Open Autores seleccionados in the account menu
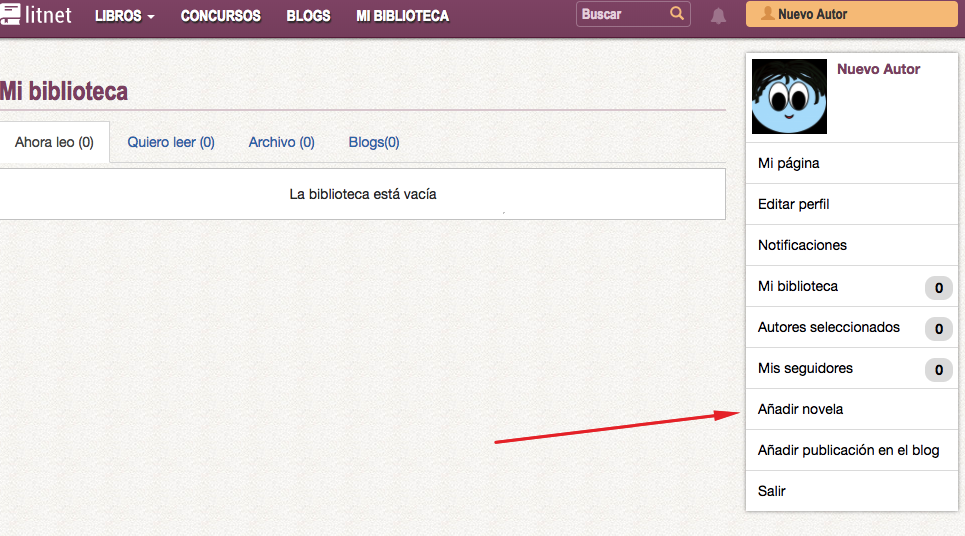Viewport: 965px width, 536px height. [x=852, y=327]
